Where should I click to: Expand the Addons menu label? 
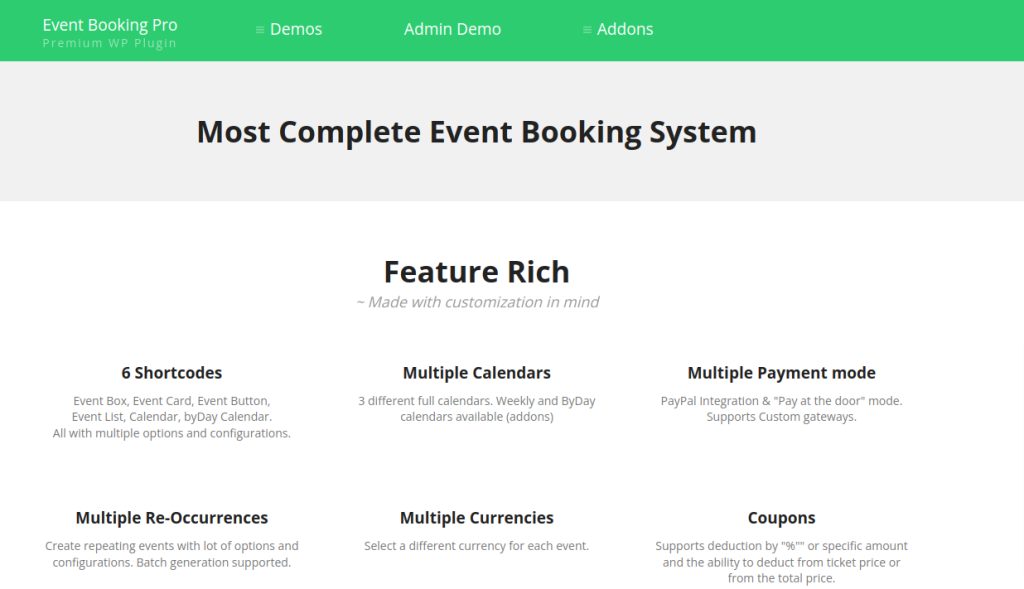625,29
